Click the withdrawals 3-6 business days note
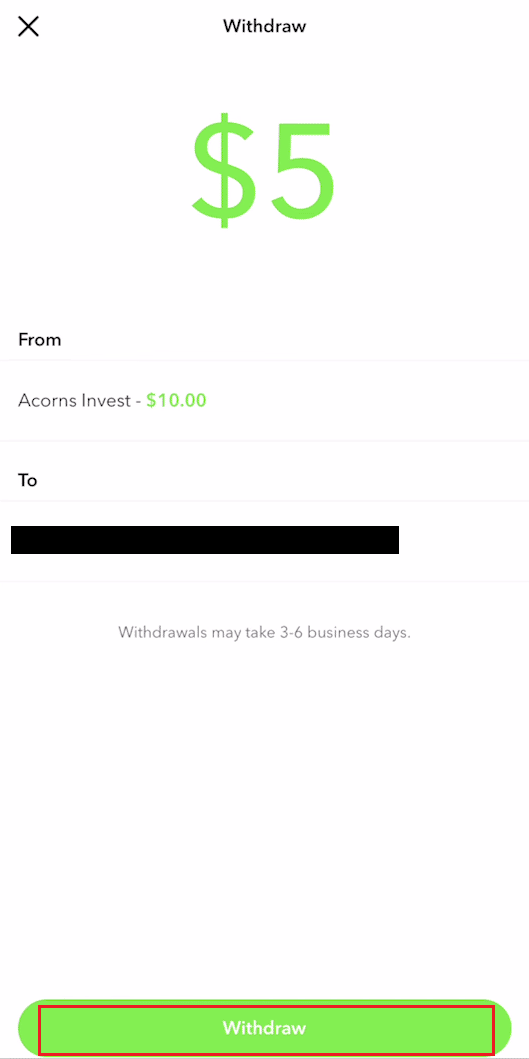Viewport: 529px width, 1059px height. click(x=265, y=634)
